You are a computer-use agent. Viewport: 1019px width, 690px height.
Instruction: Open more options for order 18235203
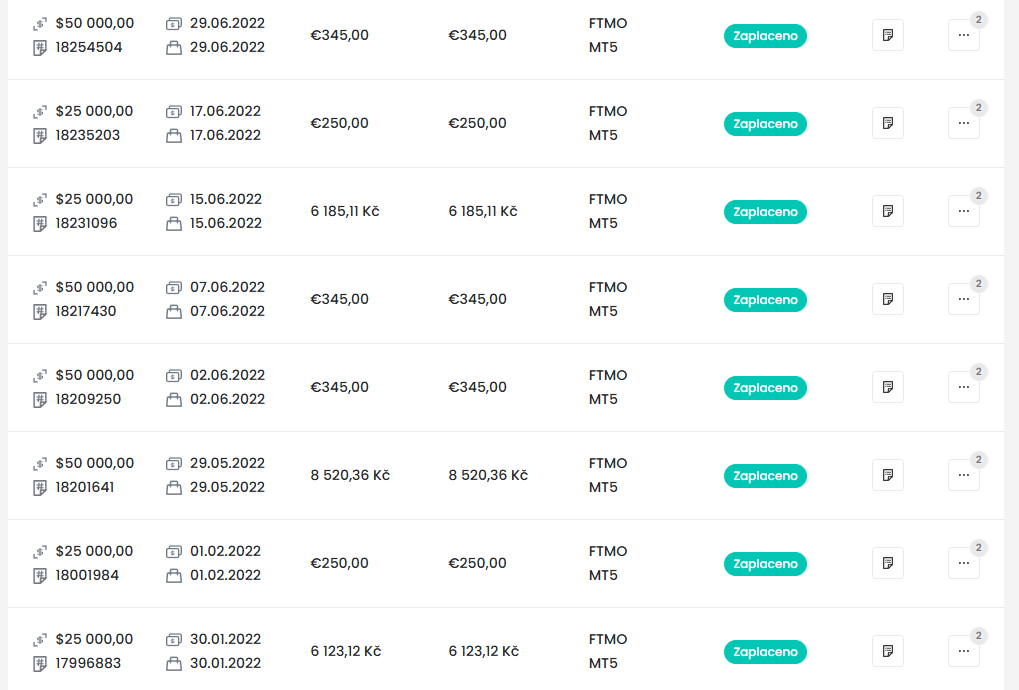(964, 124)
